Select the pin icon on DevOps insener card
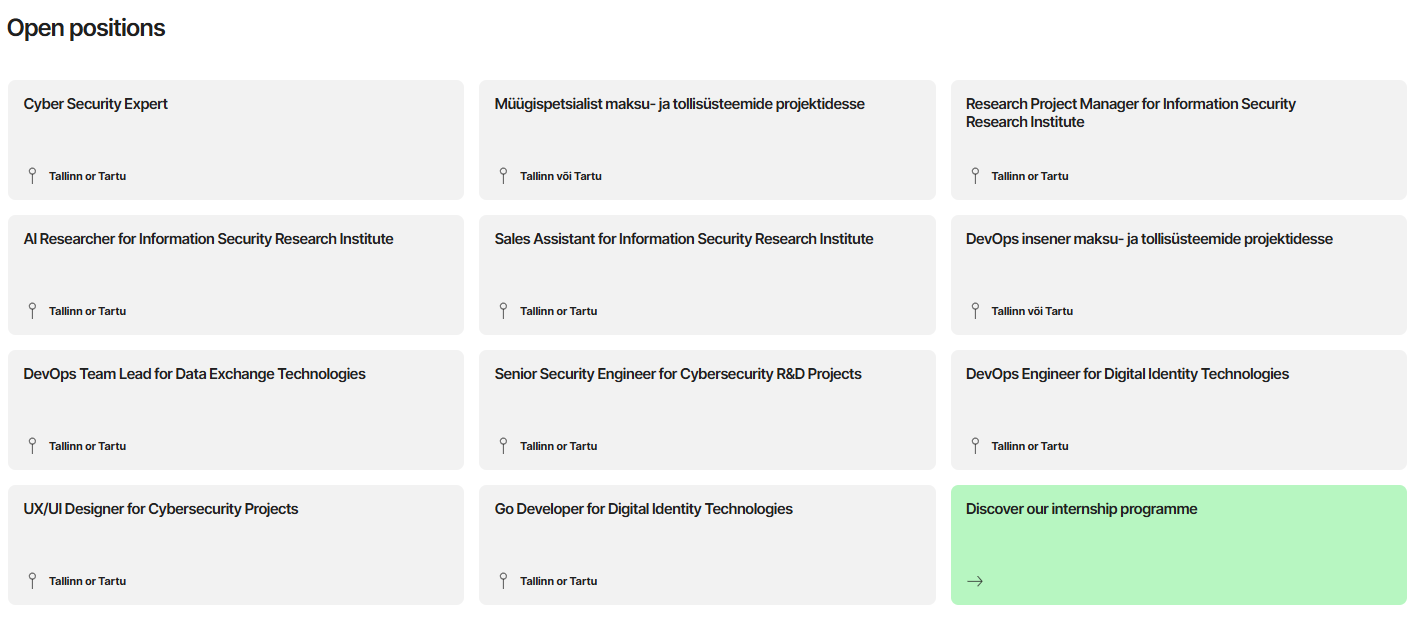 pos(975,310)
